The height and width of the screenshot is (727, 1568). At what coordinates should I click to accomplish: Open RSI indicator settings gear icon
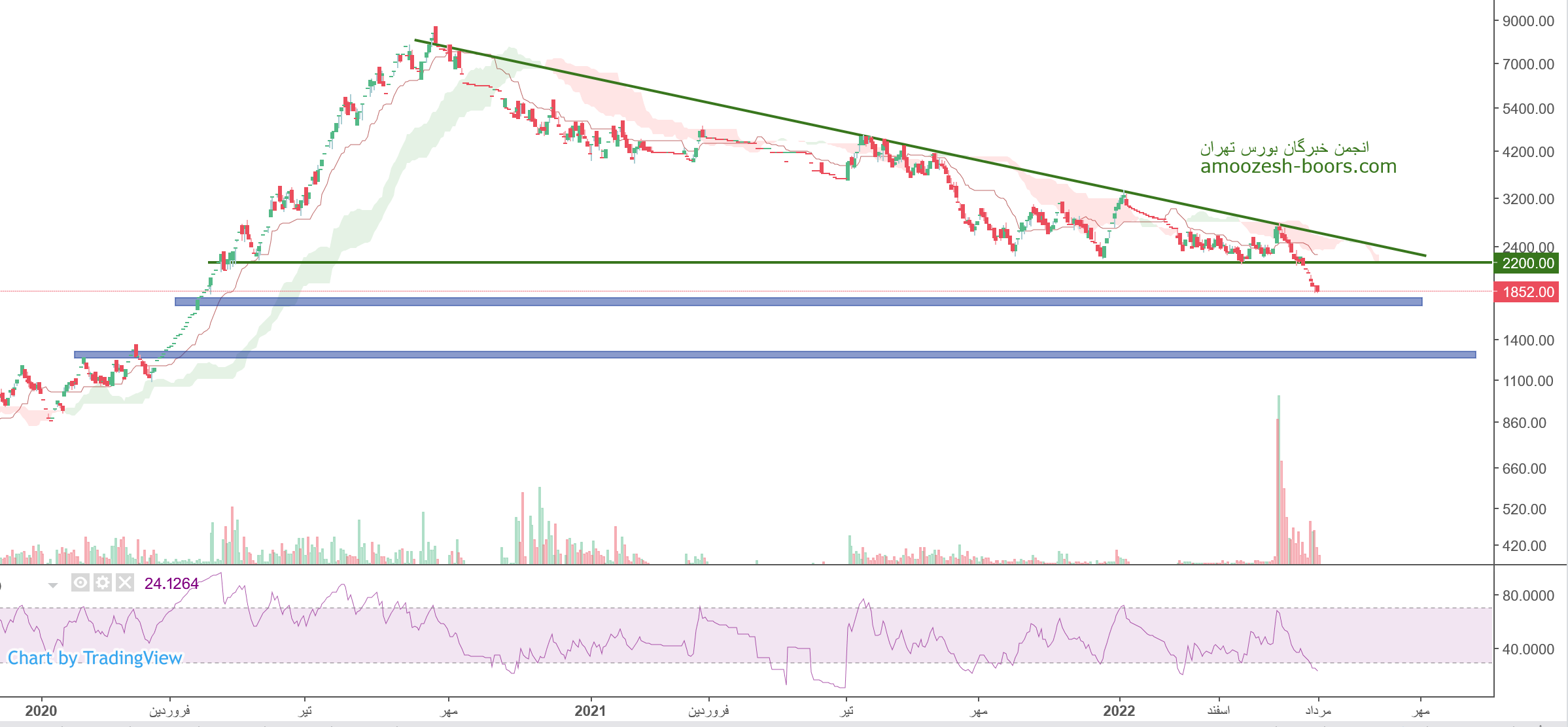(103, 582)
